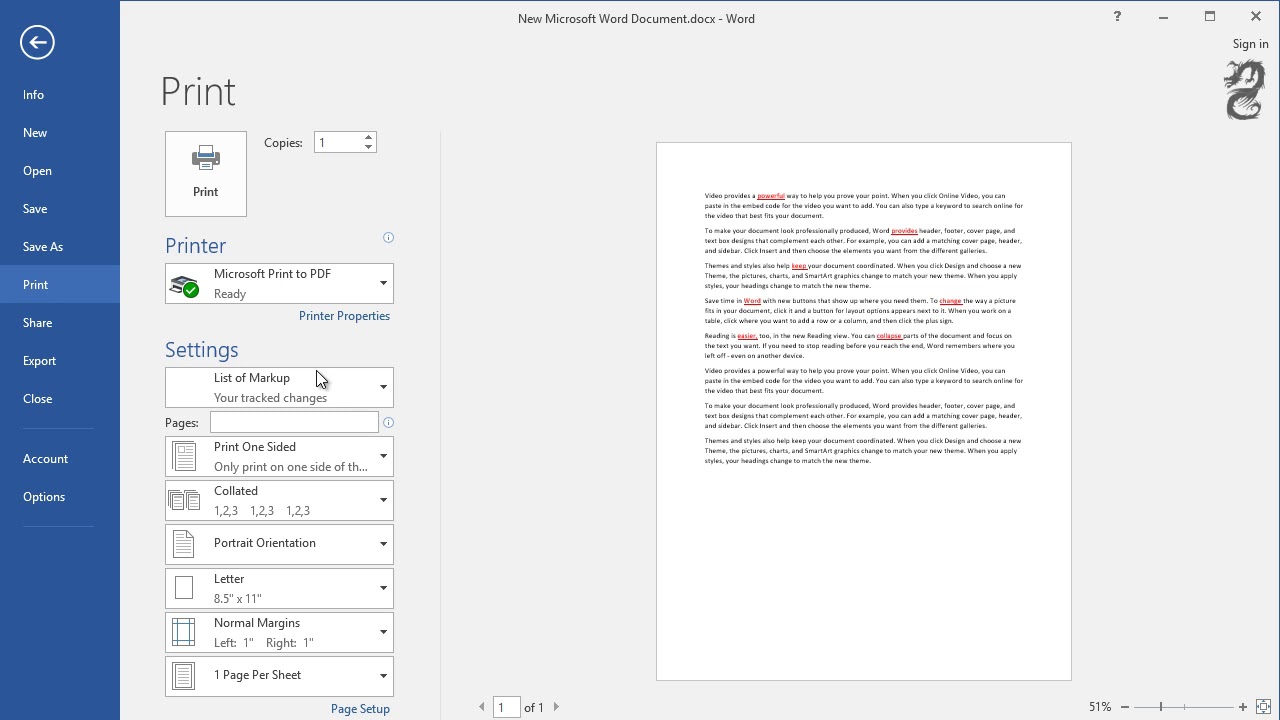Open the Microsoft Print to PDF printer dropdown
This screenshot has width=1280, height=720.
pos(279,284)
